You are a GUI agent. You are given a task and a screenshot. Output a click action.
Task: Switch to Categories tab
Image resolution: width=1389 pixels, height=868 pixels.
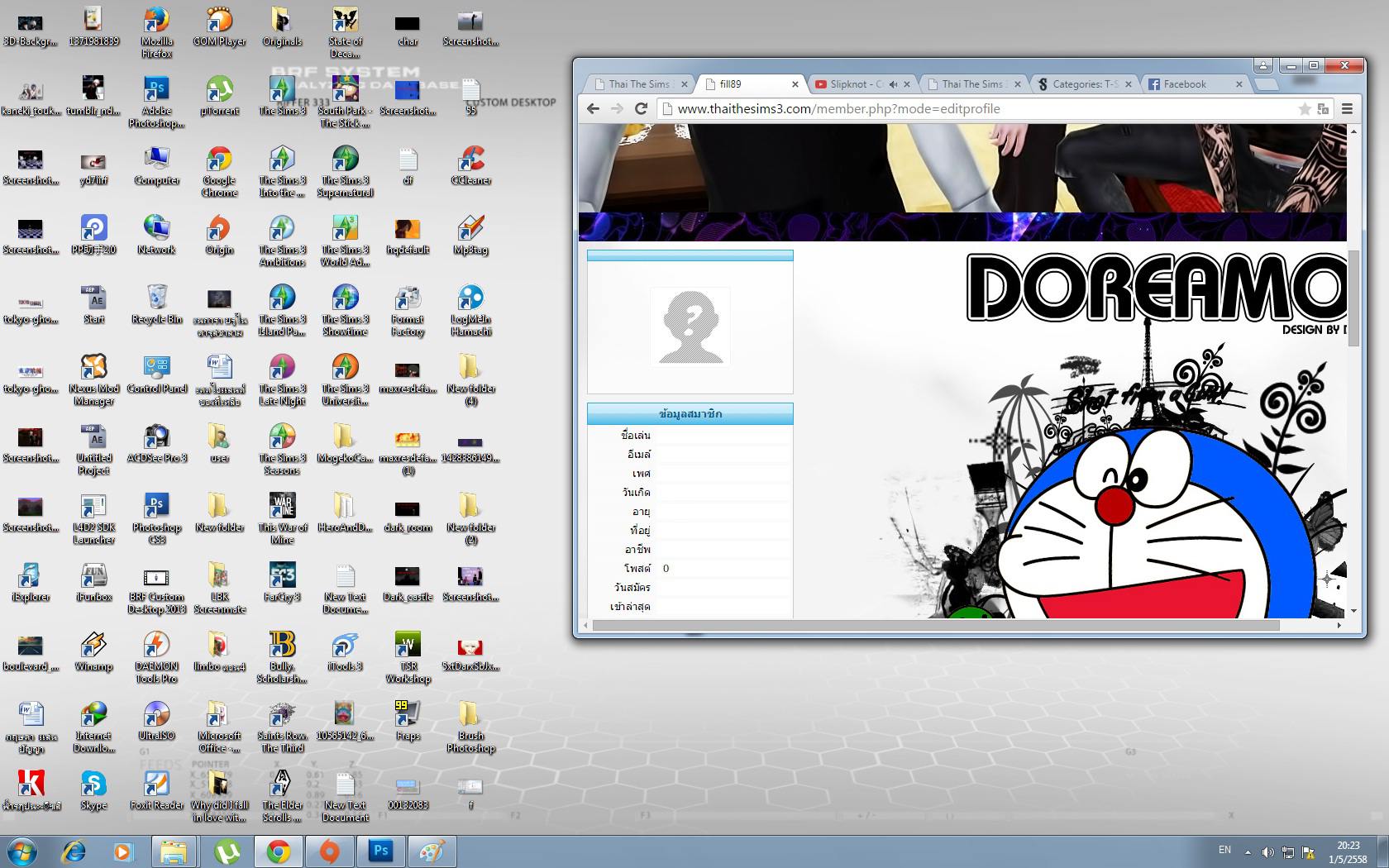click(x=1083, y=83)
